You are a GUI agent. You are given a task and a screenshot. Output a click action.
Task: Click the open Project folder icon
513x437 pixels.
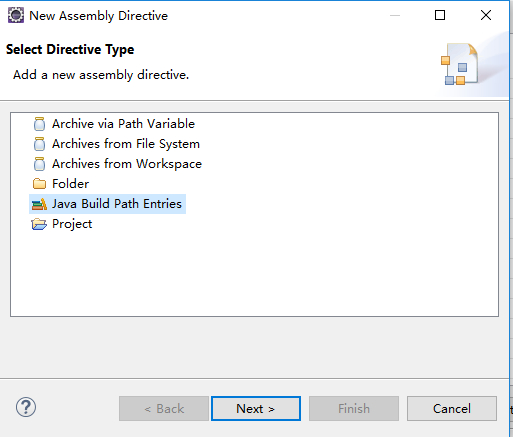tap(39, 224)
